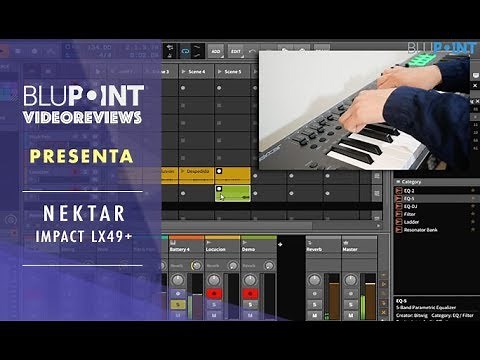Image resolution: width=480 pixels, height=360 pixels.
Task: Click the Battery 4 track type icon
Action: [173, 243]
